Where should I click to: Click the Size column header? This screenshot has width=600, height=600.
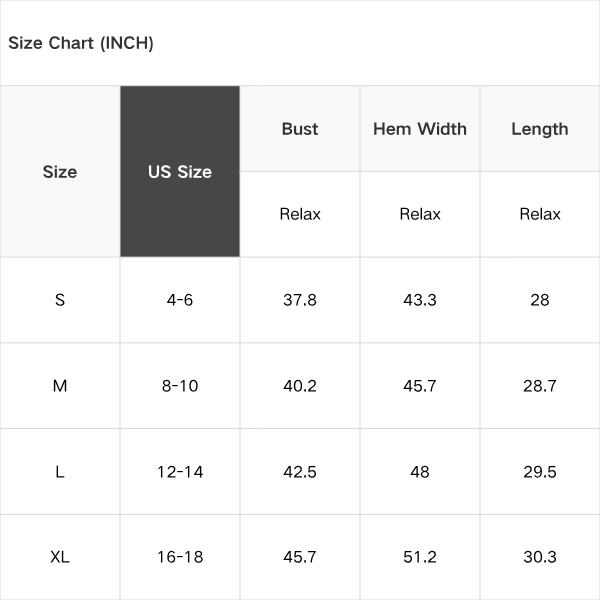[60, 171]
